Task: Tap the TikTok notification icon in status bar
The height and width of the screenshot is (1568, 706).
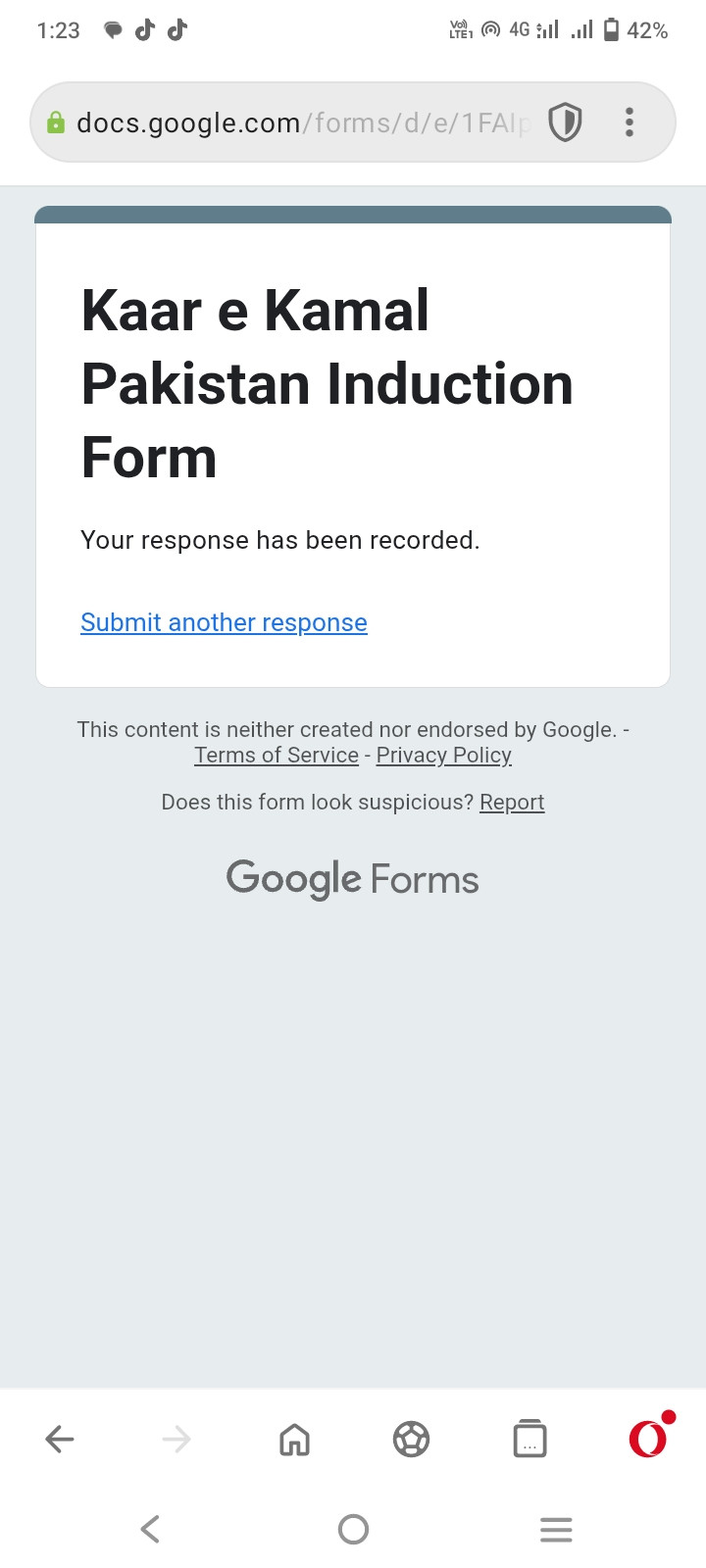Action: [x=145, y=30]
